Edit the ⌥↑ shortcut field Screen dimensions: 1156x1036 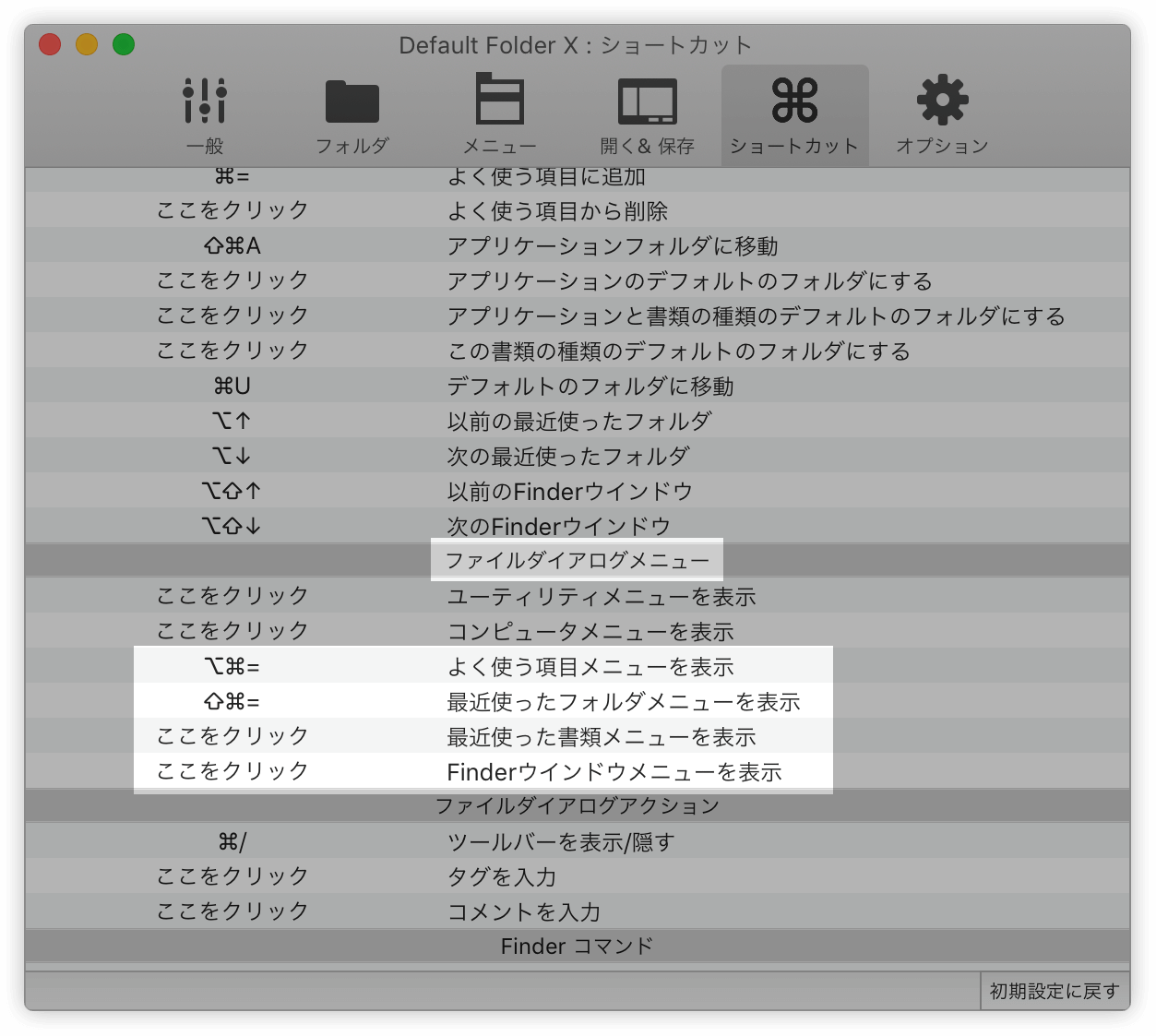[232, 421]
